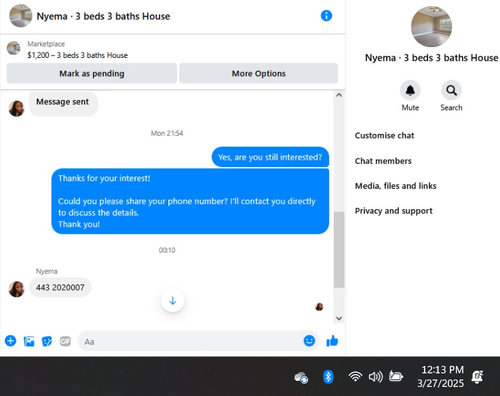
Task: Choose a sticker from the sticker icon
Action: tap(47, 341)
